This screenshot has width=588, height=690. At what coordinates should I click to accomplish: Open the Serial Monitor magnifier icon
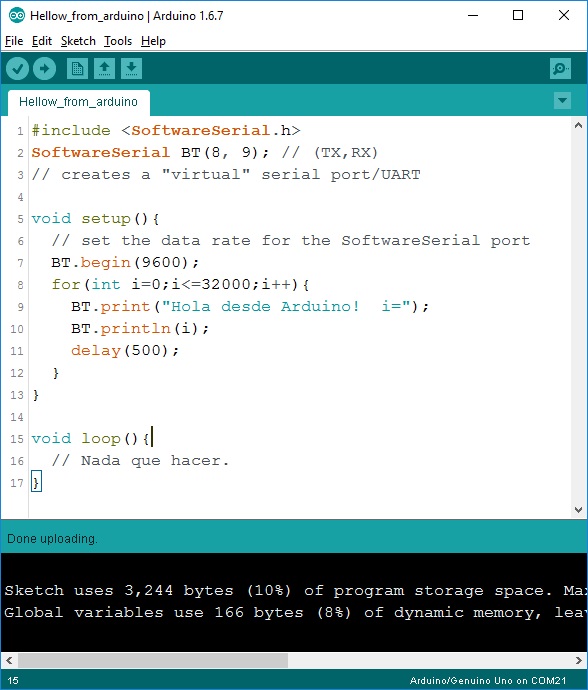[x=560, y=69]
